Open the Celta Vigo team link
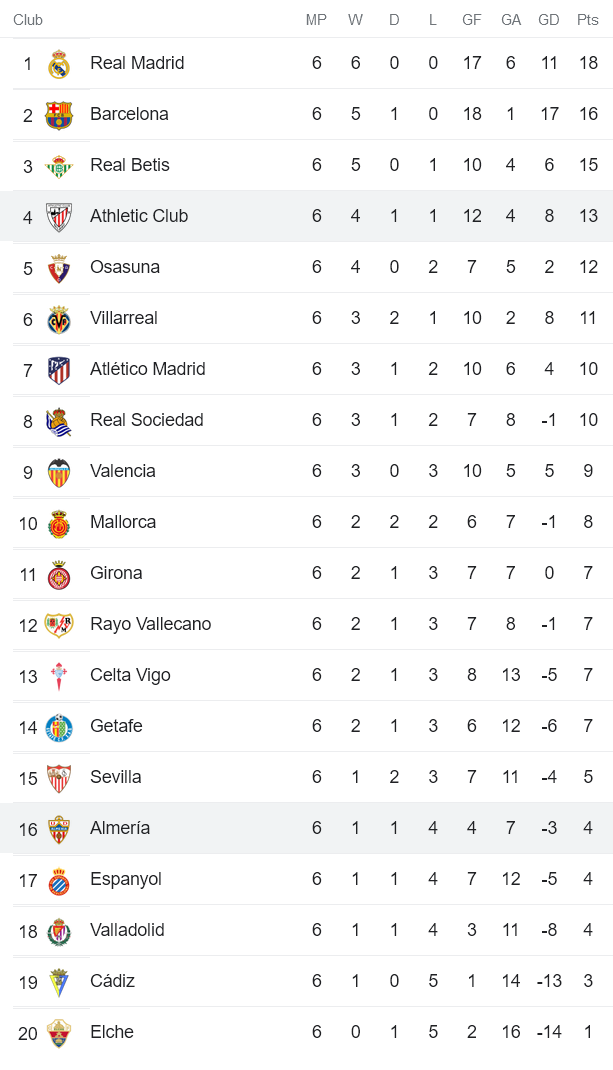Viewport: 613px width, 1070px height. (130, 675)
